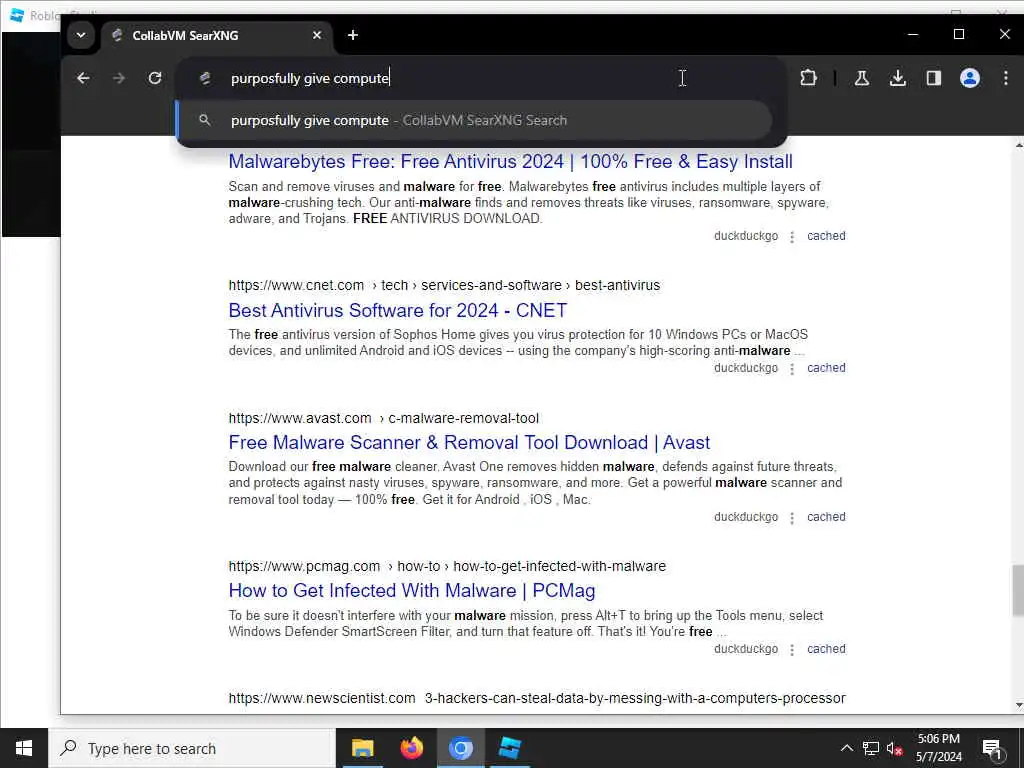
Task: Open cached link for Malwarebytes result
Action: tap(826, 236)
